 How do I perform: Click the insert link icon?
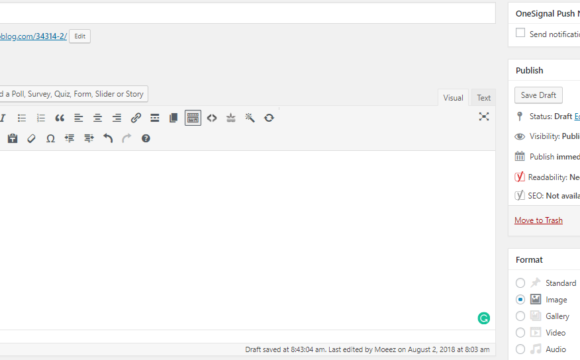coord(136,118)
